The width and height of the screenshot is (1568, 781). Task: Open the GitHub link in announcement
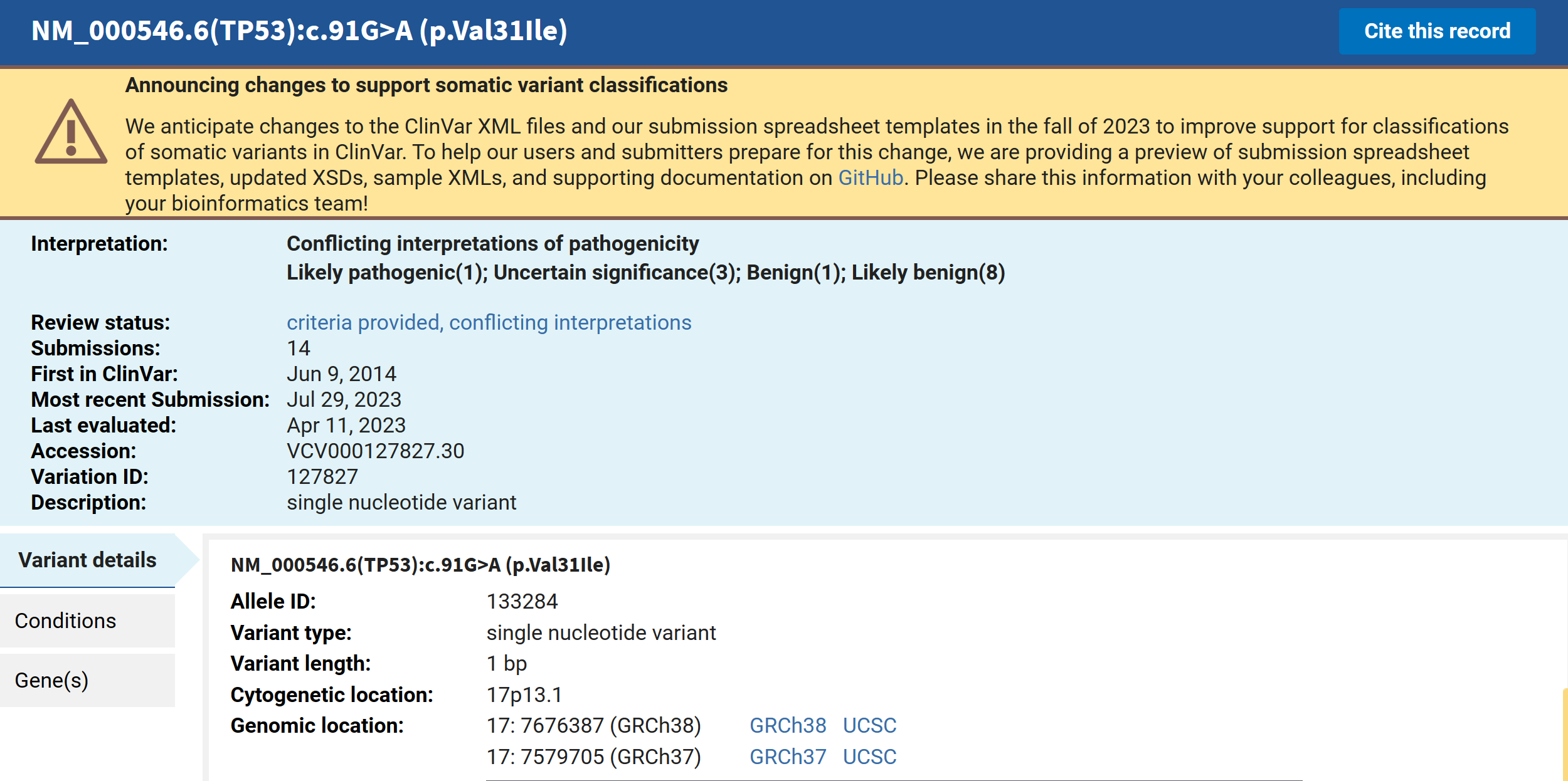point(870,178)
